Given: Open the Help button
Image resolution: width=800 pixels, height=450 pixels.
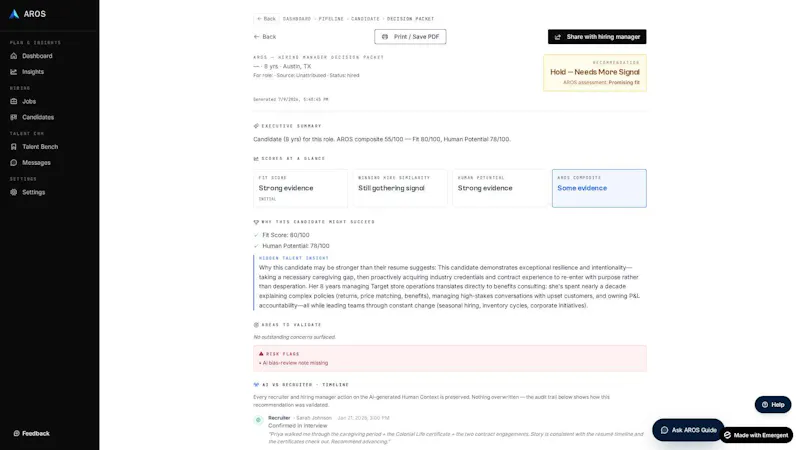Looking at the screenshot, I should (x=773, y=405).
